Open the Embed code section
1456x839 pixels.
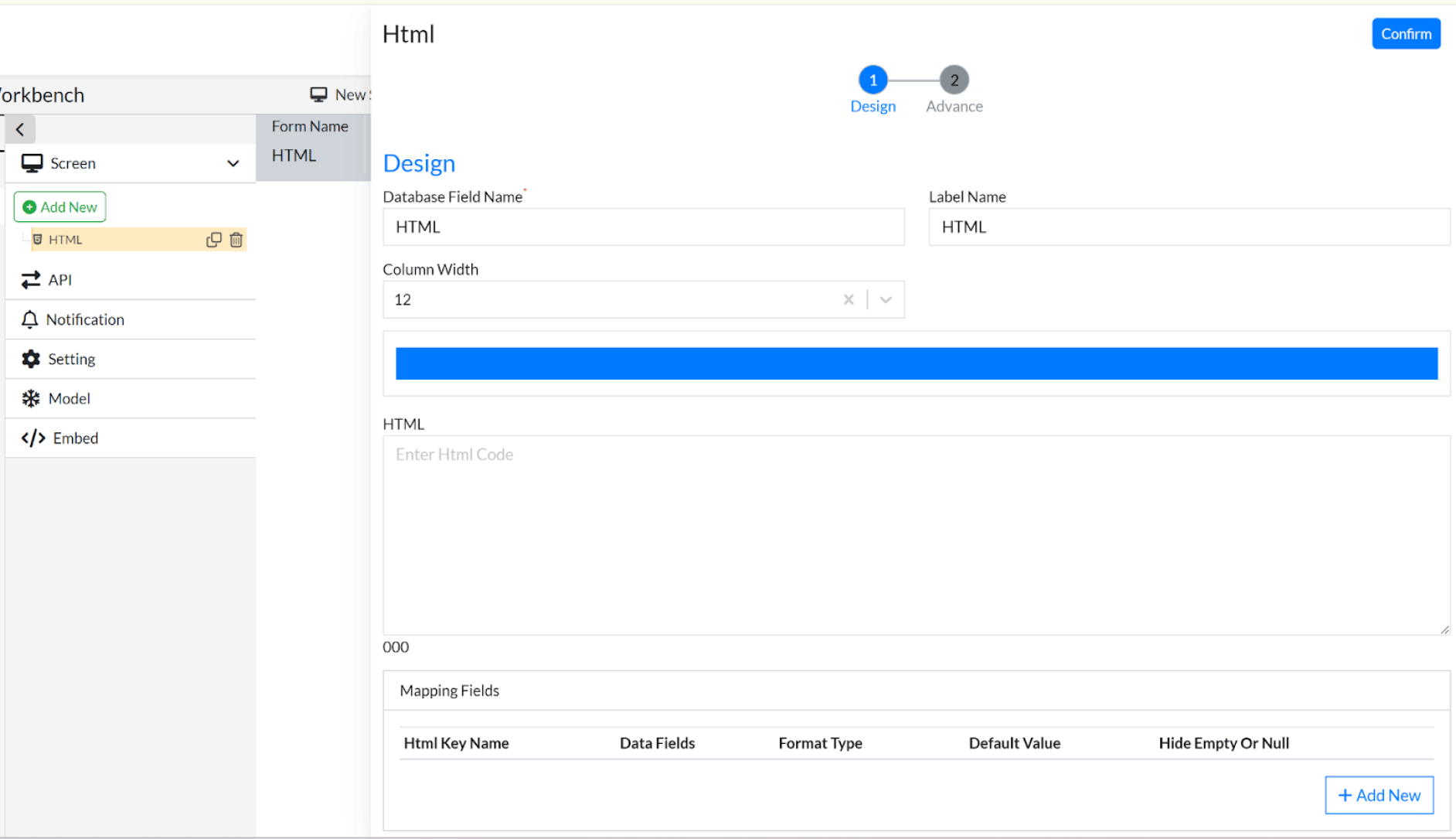(x=75, y=438)
